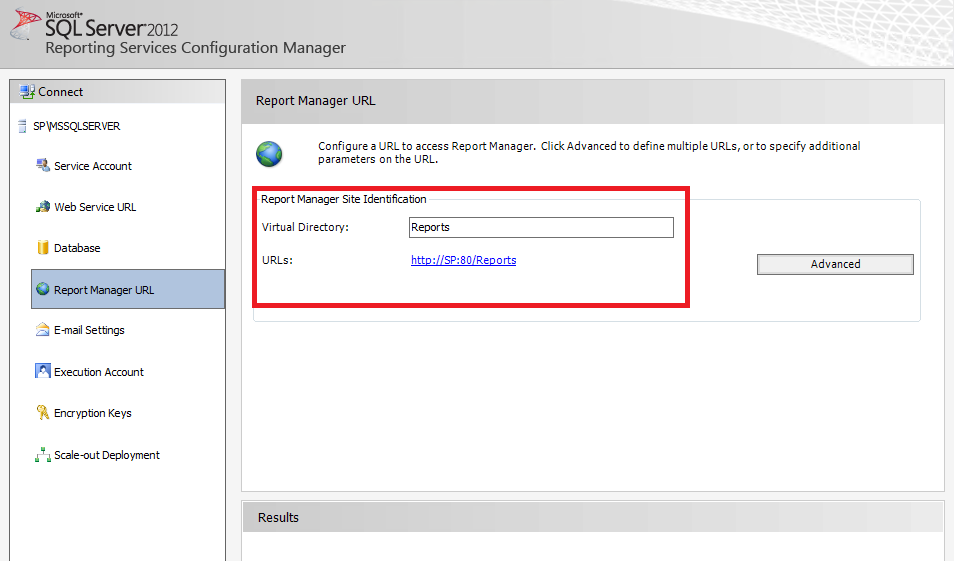Click the Database cylinder icon
Screen dimensions: 954x561
(43, 248)
